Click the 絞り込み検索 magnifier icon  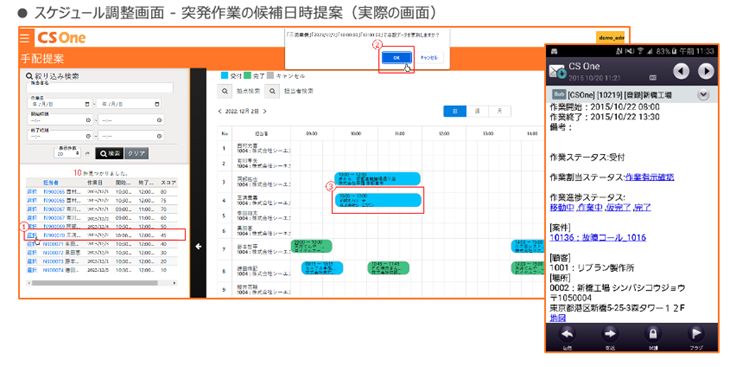(x=29, y=76)
